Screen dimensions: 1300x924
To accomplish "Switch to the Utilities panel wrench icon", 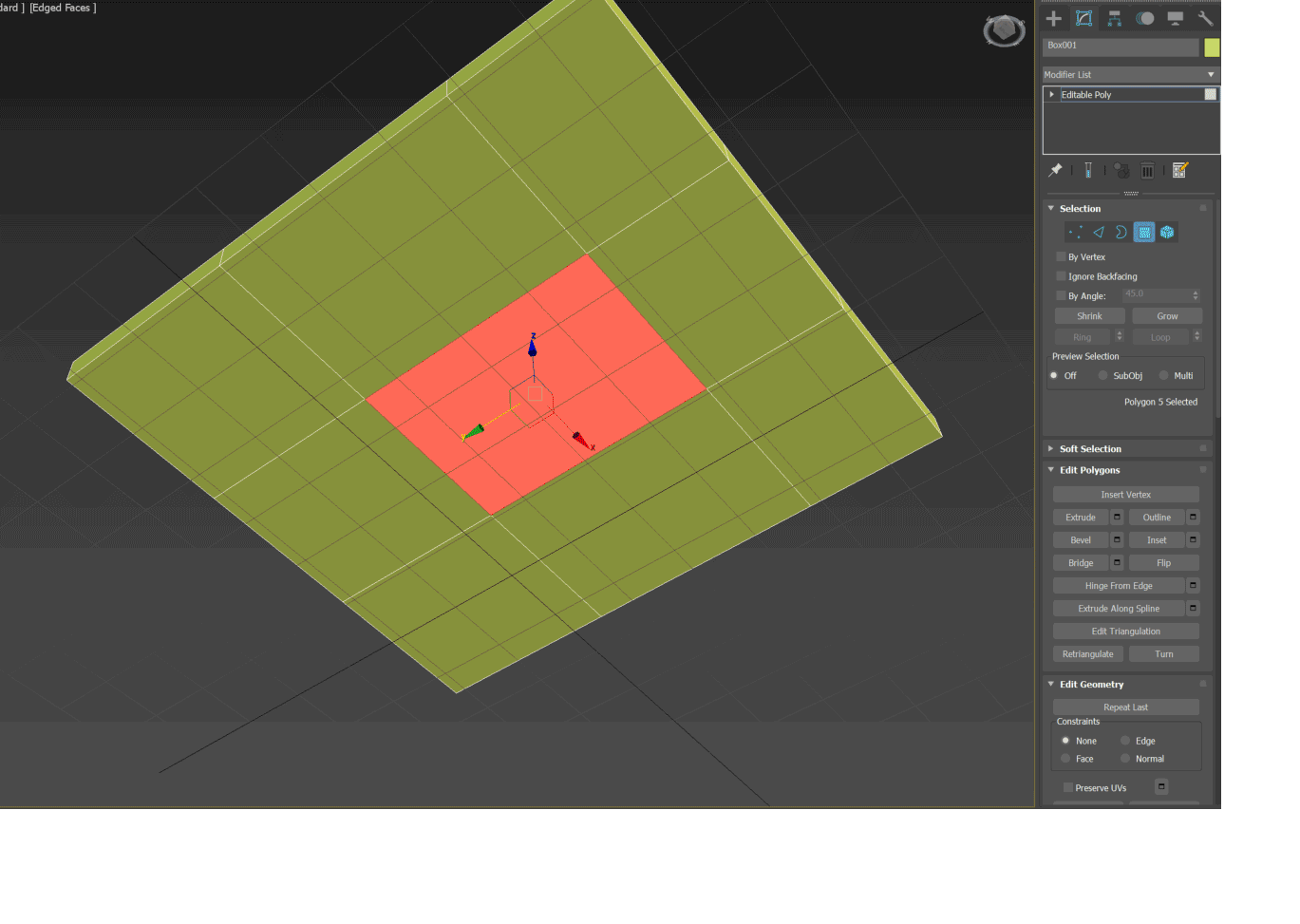I will tap(1206, 18).
